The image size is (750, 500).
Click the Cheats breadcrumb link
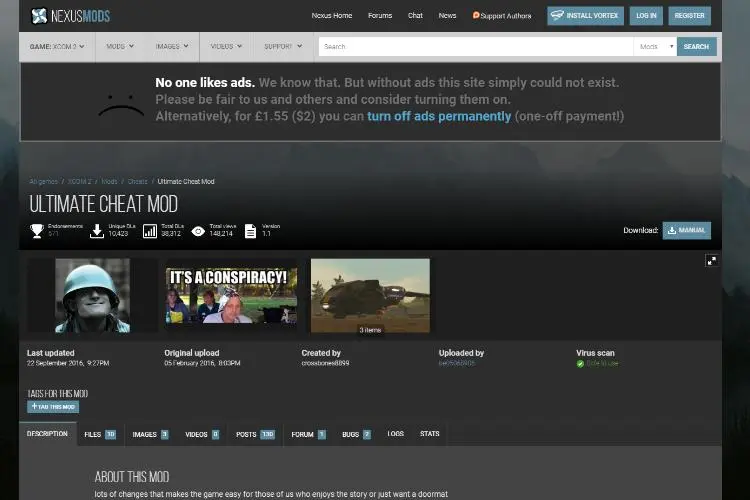[138, 182]
